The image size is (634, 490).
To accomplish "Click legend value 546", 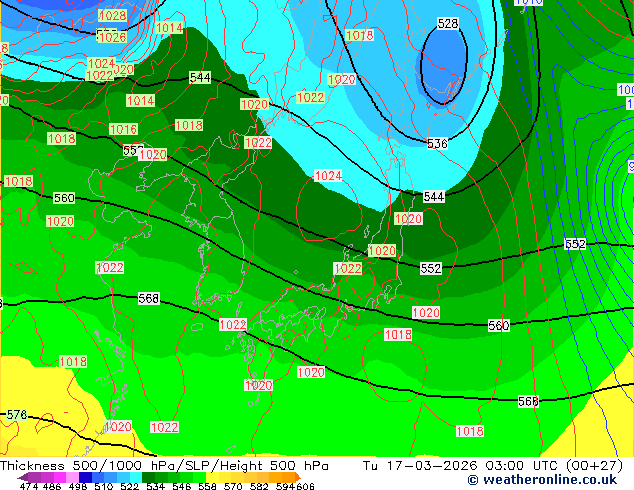I will (182, 487).
